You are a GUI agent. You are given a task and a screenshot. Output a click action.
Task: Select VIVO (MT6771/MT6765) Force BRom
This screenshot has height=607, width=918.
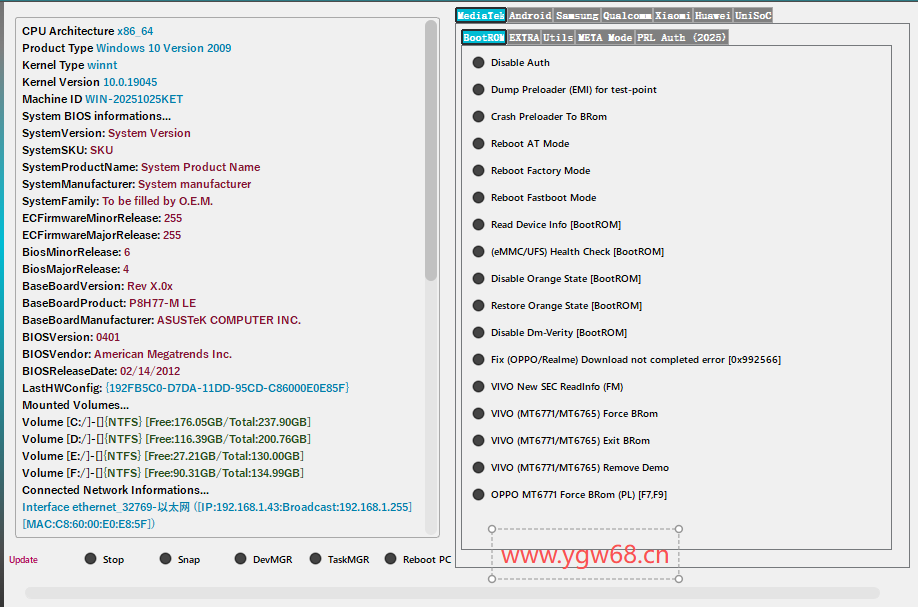click(x=565, y=413)
